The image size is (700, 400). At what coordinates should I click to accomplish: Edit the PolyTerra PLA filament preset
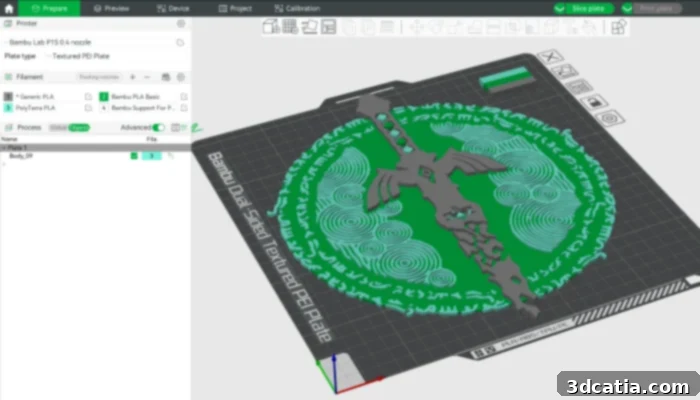point(88,108)
